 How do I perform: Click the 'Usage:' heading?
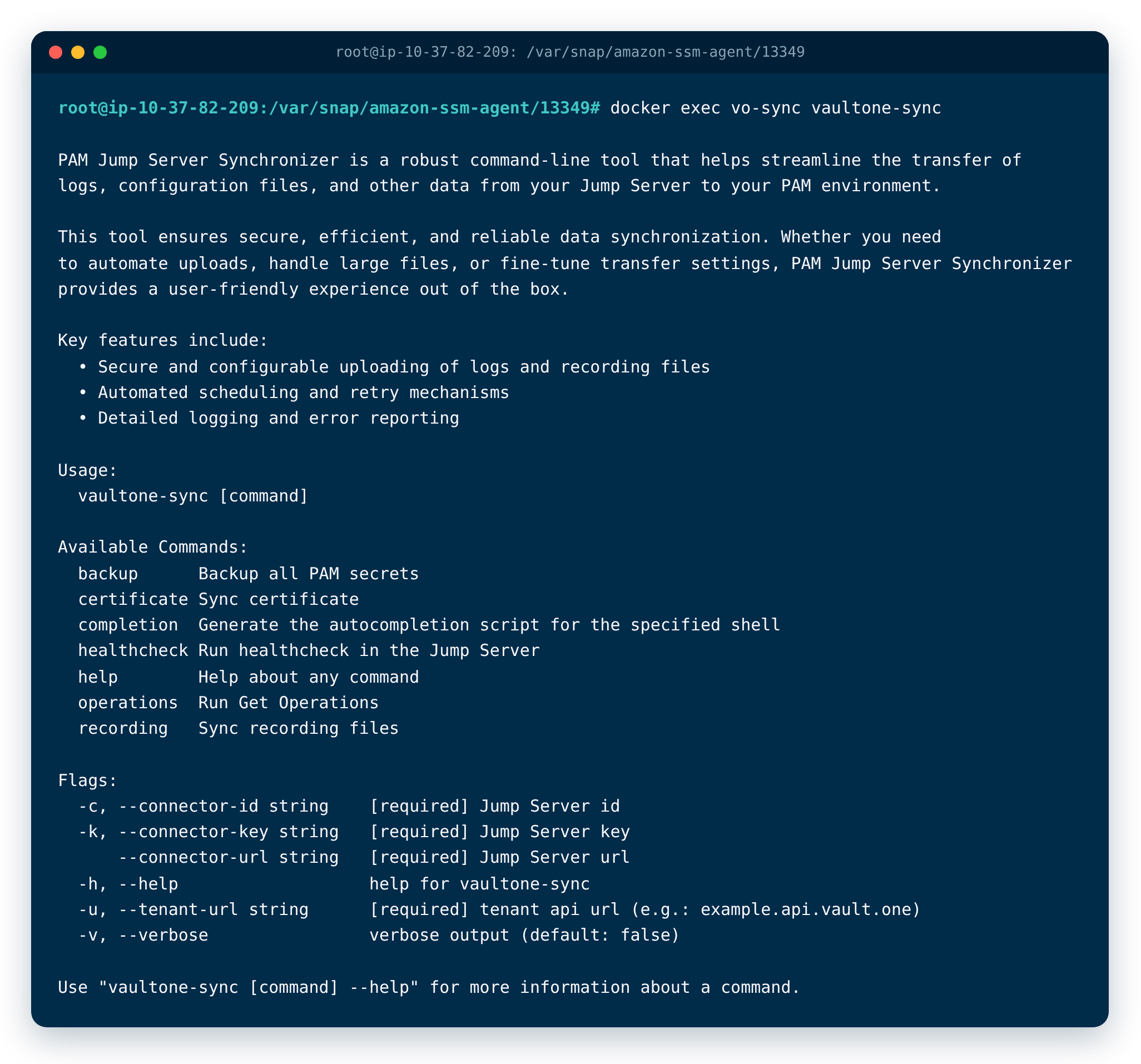tap(88, 470)
